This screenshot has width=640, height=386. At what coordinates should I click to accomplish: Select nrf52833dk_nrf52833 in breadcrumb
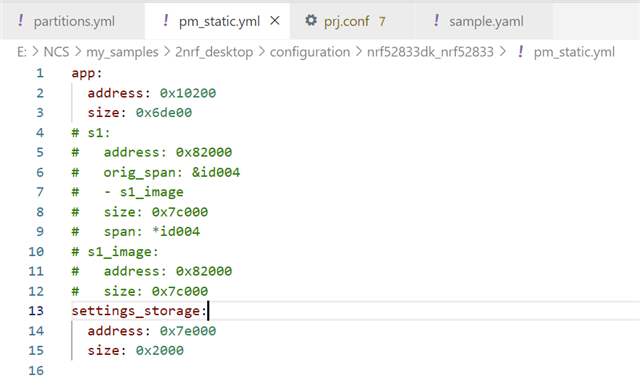[x=430, y=52]
